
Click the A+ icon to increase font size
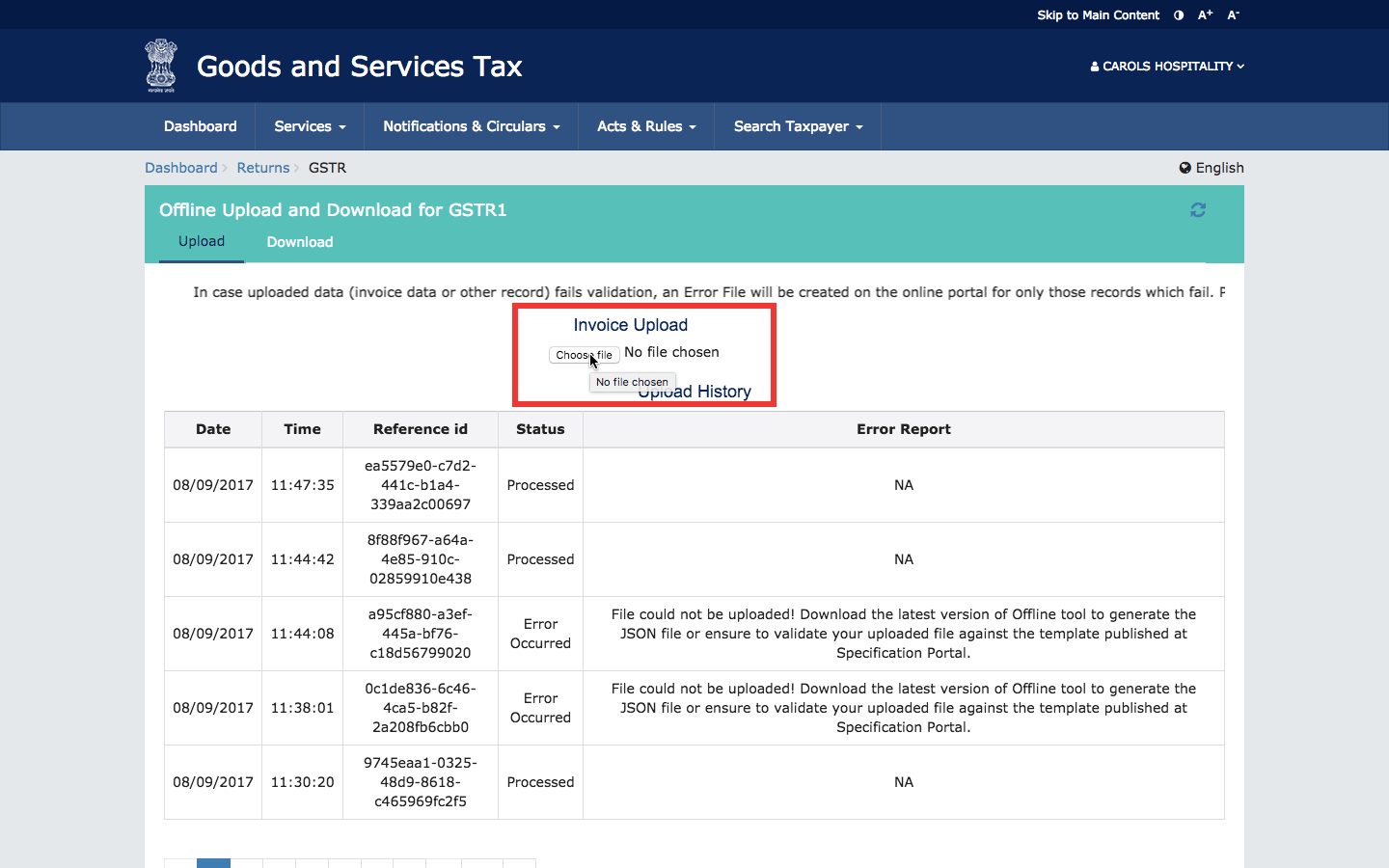pos(1204,14)
